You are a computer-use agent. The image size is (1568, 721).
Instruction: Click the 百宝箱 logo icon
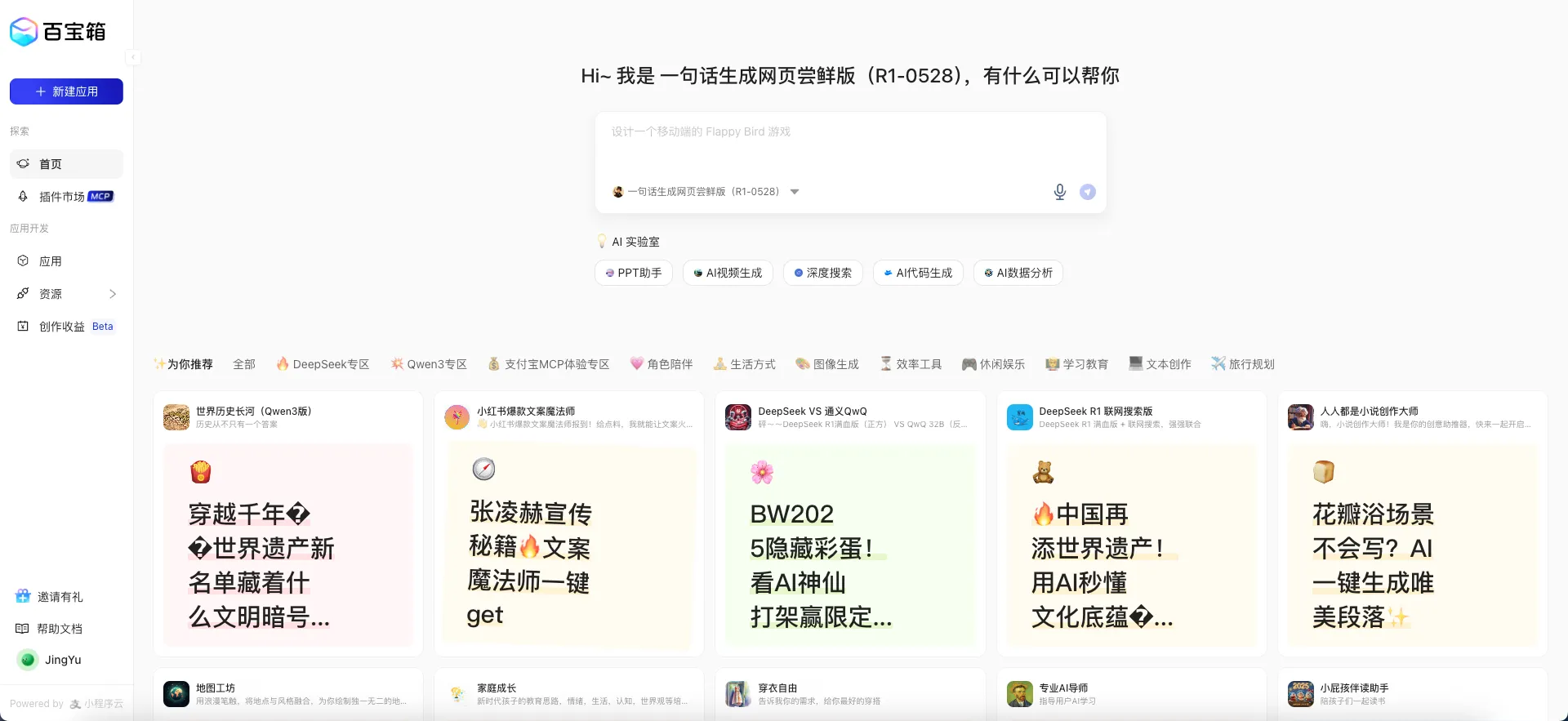coord(24,32)
